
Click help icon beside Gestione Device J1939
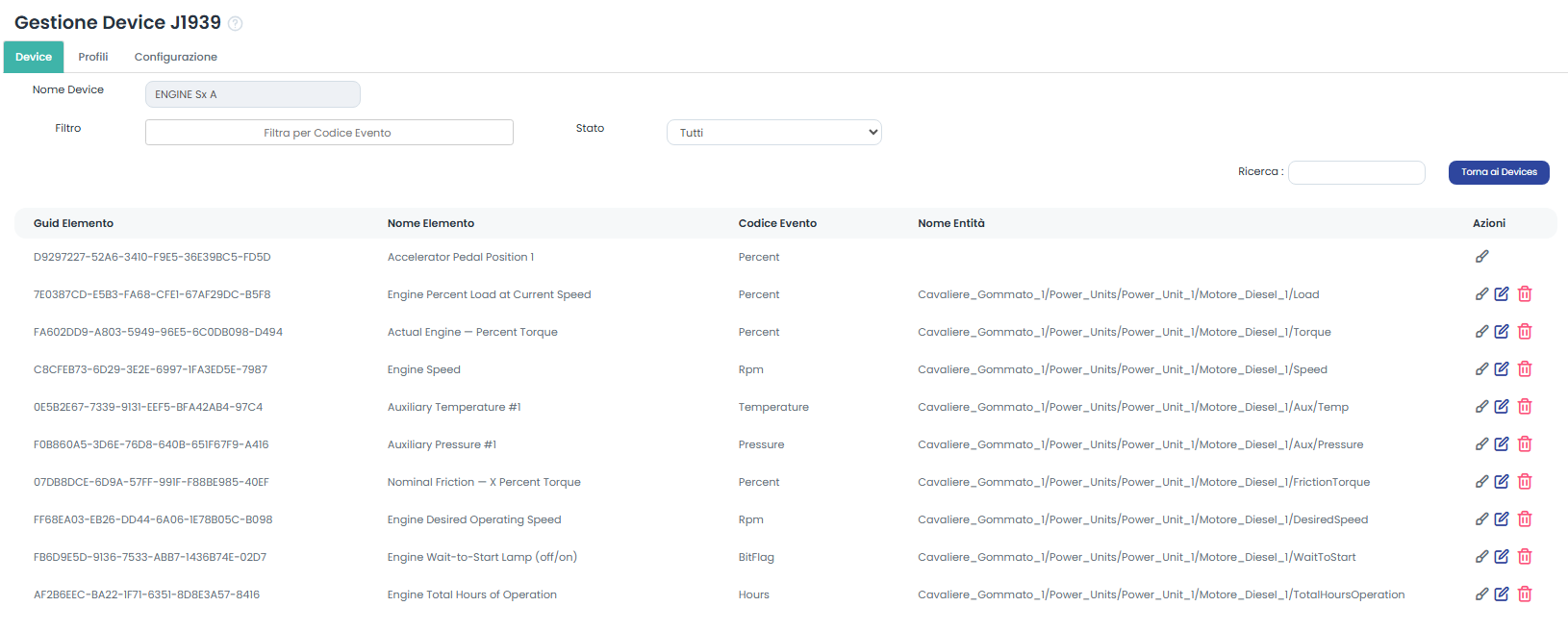click(235, 23)
